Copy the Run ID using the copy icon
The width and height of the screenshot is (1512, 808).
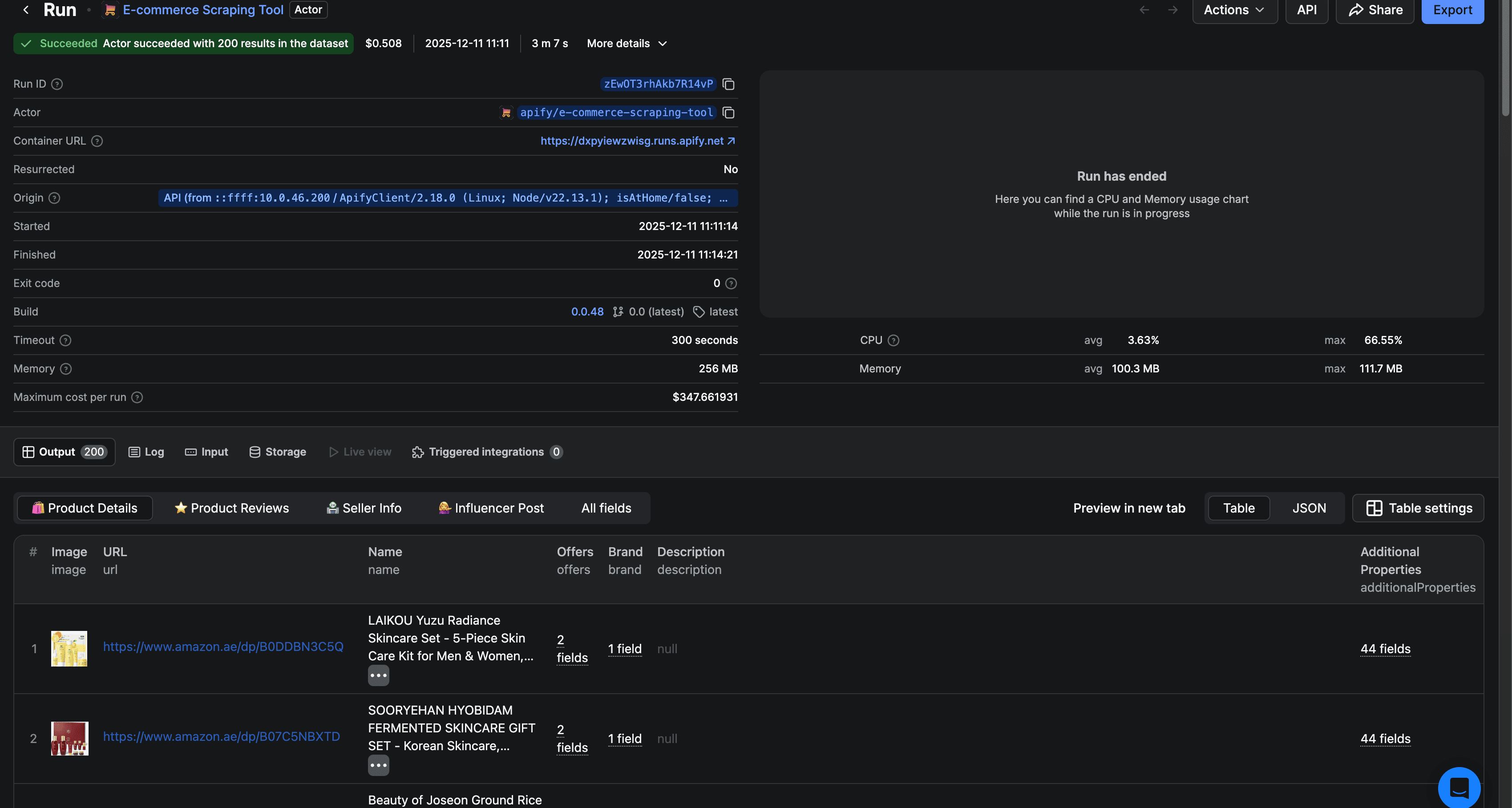click(x=728, y=84)
